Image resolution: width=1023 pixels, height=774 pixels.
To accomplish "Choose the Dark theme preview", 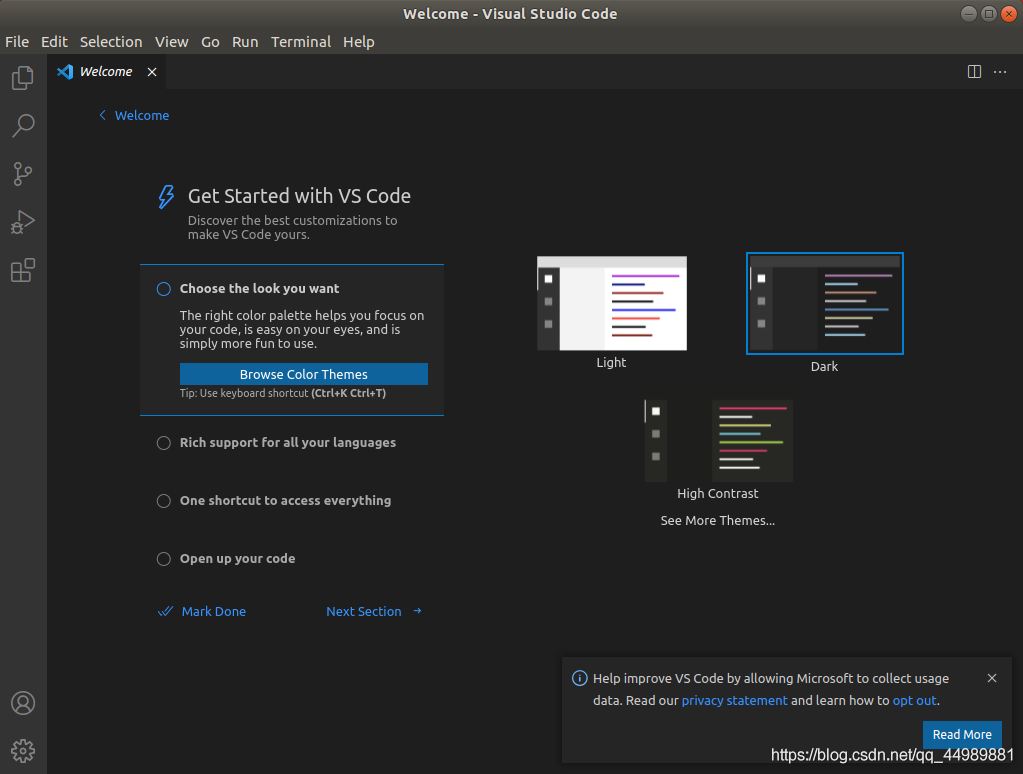I will point(825,303).
